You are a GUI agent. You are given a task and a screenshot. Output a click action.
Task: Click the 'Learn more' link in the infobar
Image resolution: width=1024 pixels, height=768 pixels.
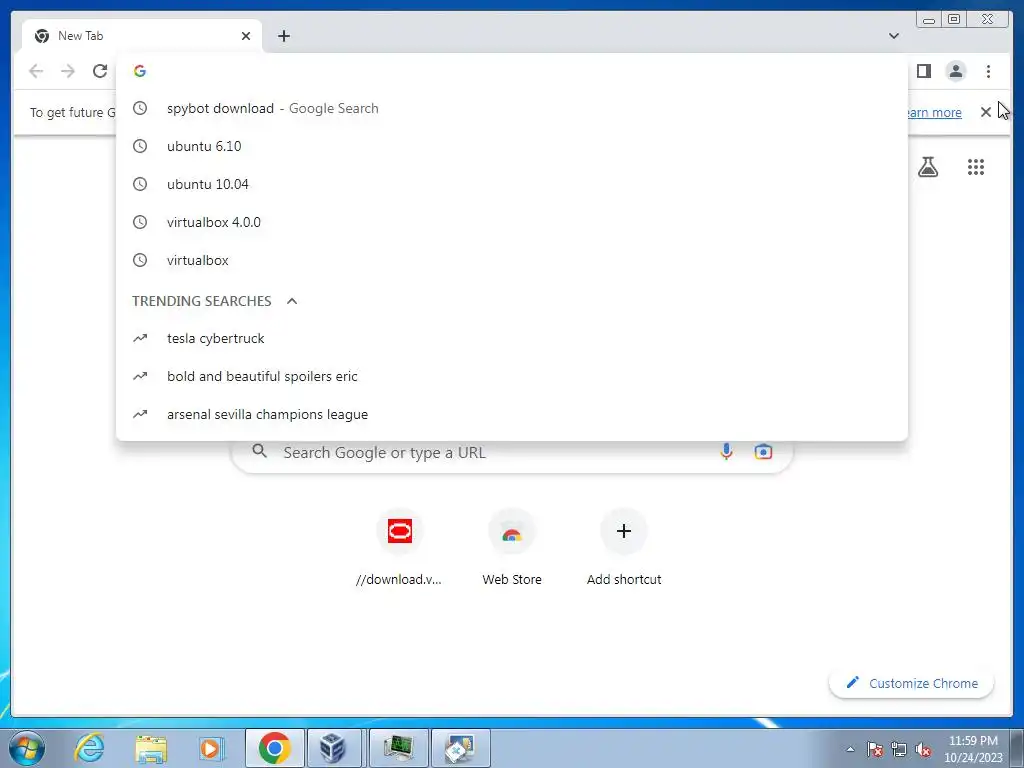[x=935, y=112]
